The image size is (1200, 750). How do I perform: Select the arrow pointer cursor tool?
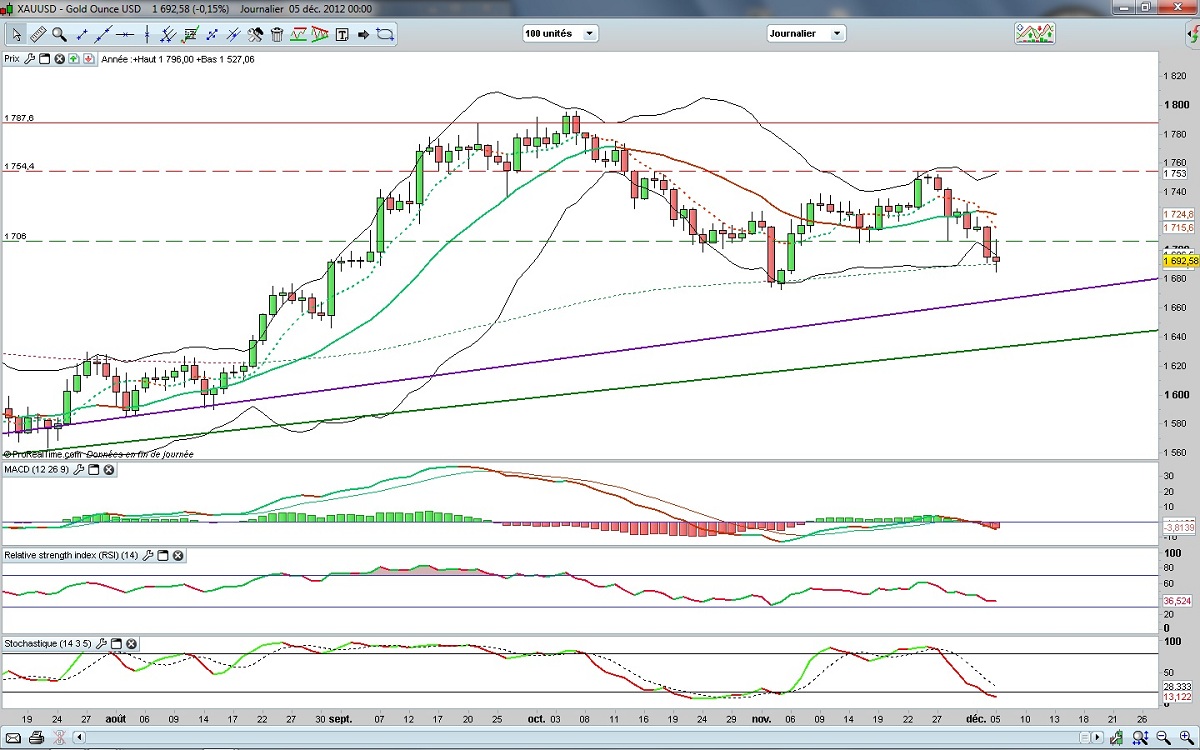16,34
